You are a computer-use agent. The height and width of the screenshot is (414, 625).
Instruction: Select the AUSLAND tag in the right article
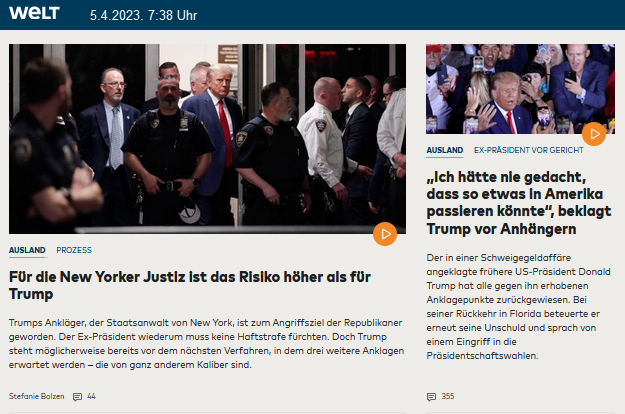point(444,150)
